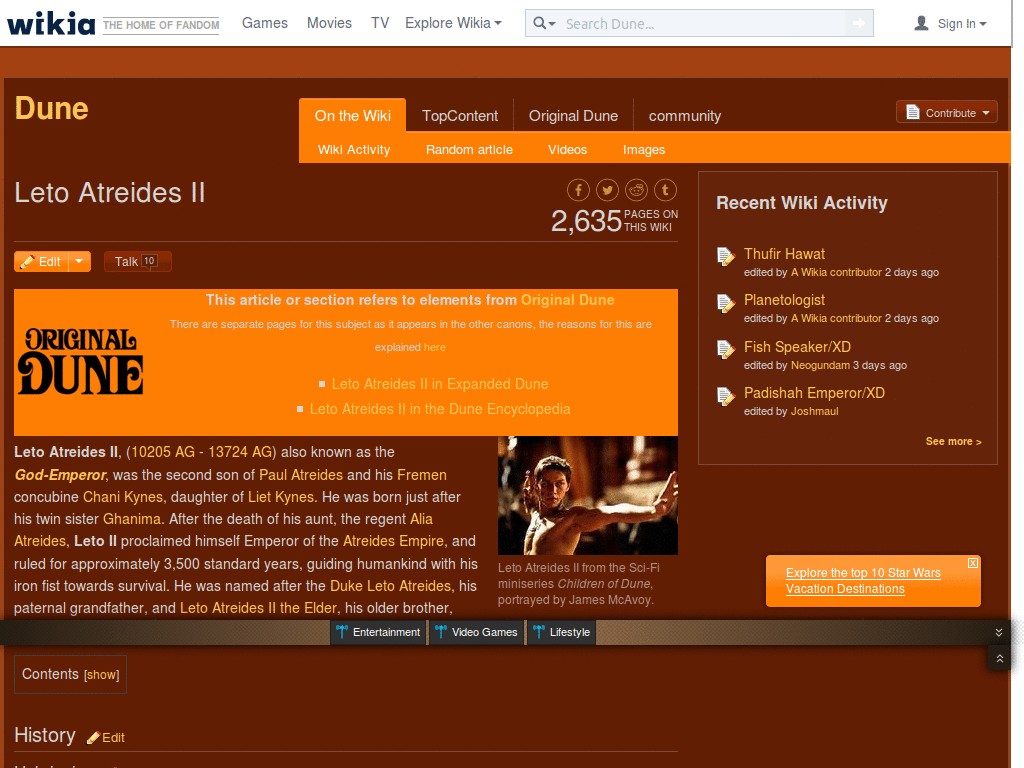Click the user avatar icon
The image size is (1024, 768).
click(921, 24)
